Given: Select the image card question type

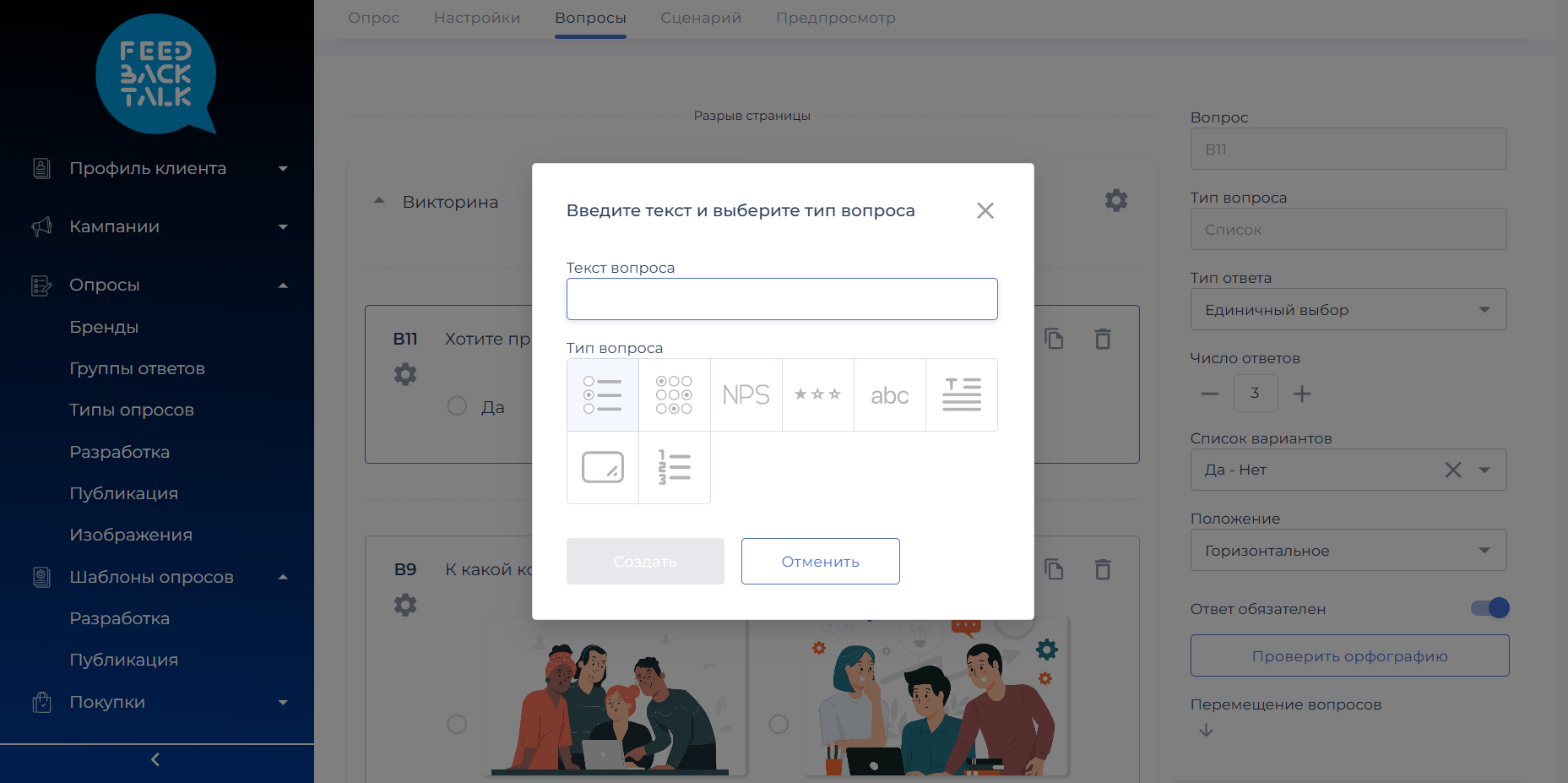Looking at the screenshot, I should [x=602, y=467].
